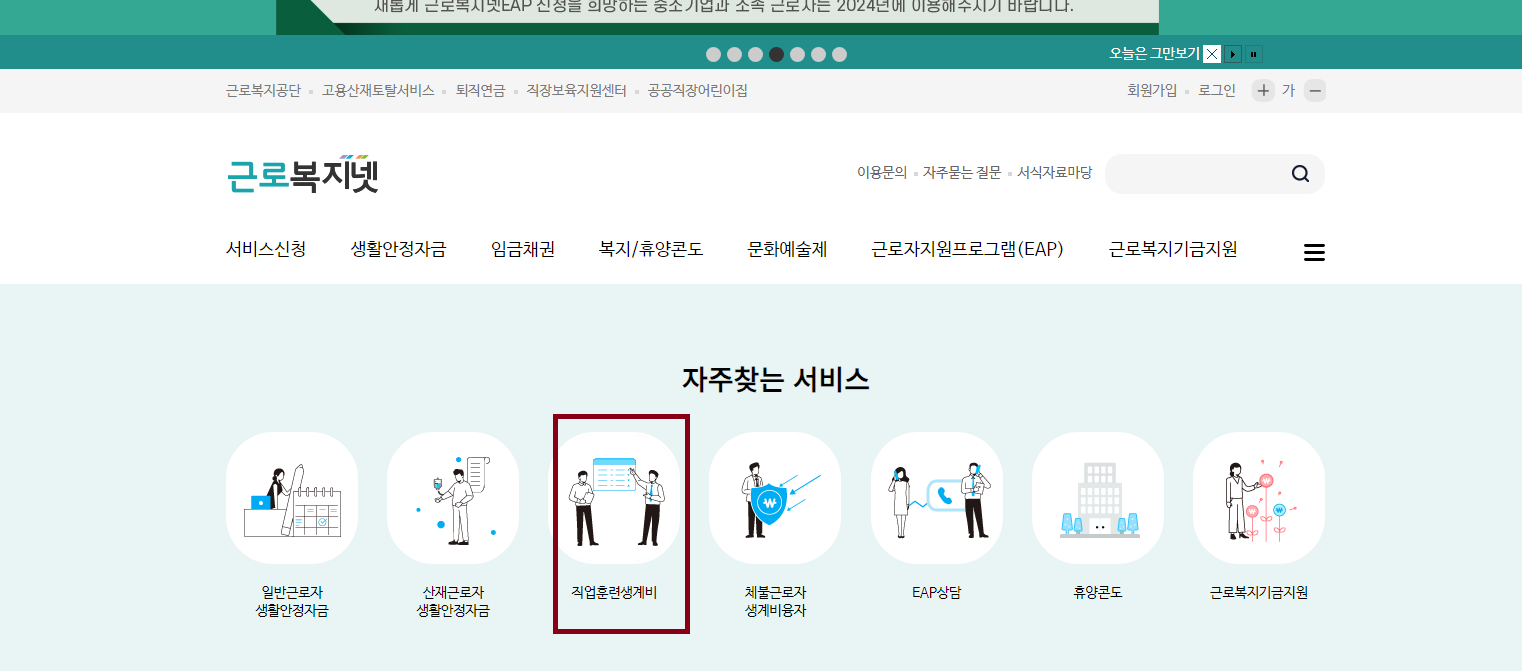Open the 근로복지기금지원 flower icon
This screenshot has width=1522, height=671.
pyautogui.click(x=1258, y=498)
